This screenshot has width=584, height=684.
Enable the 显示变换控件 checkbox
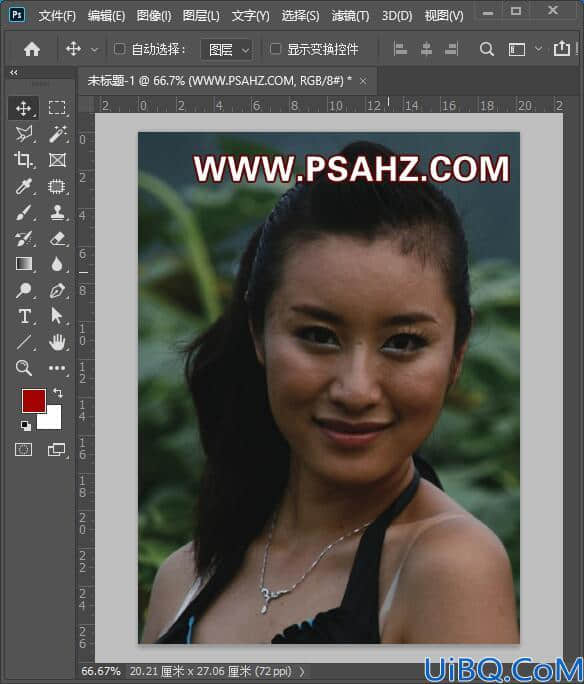(x=275, y=48)
